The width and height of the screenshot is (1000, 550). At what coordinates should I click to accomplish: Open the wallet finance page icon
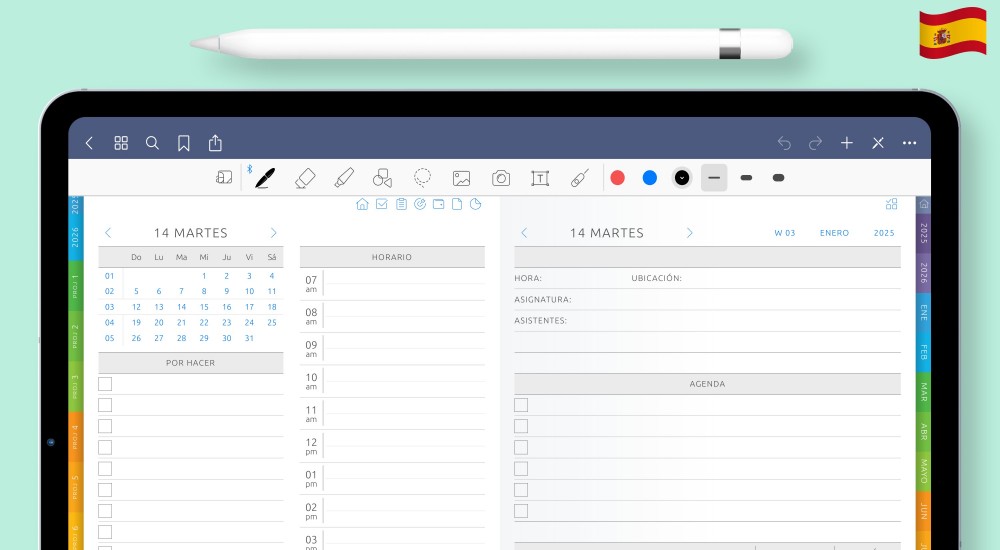coord(438,204)
